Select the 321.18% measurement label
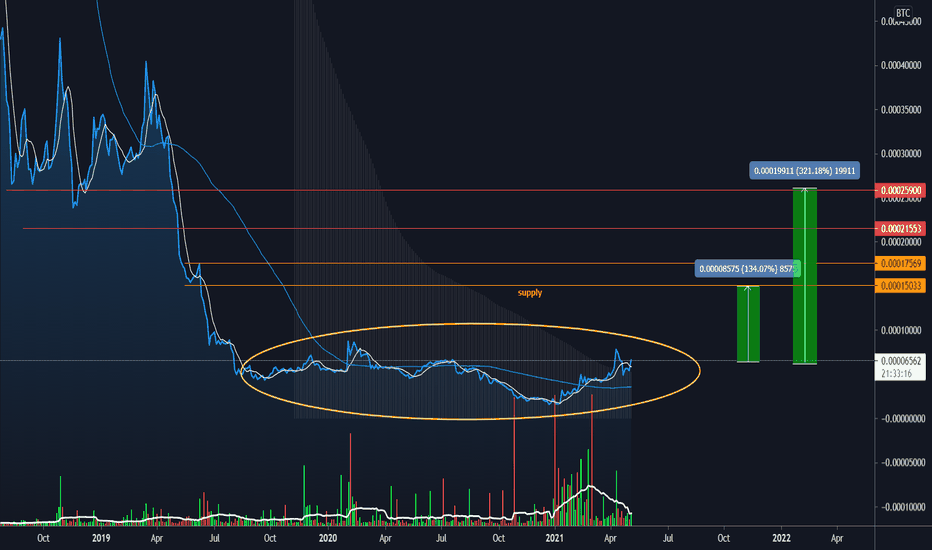Screen dimensions: 932x550 804,171
